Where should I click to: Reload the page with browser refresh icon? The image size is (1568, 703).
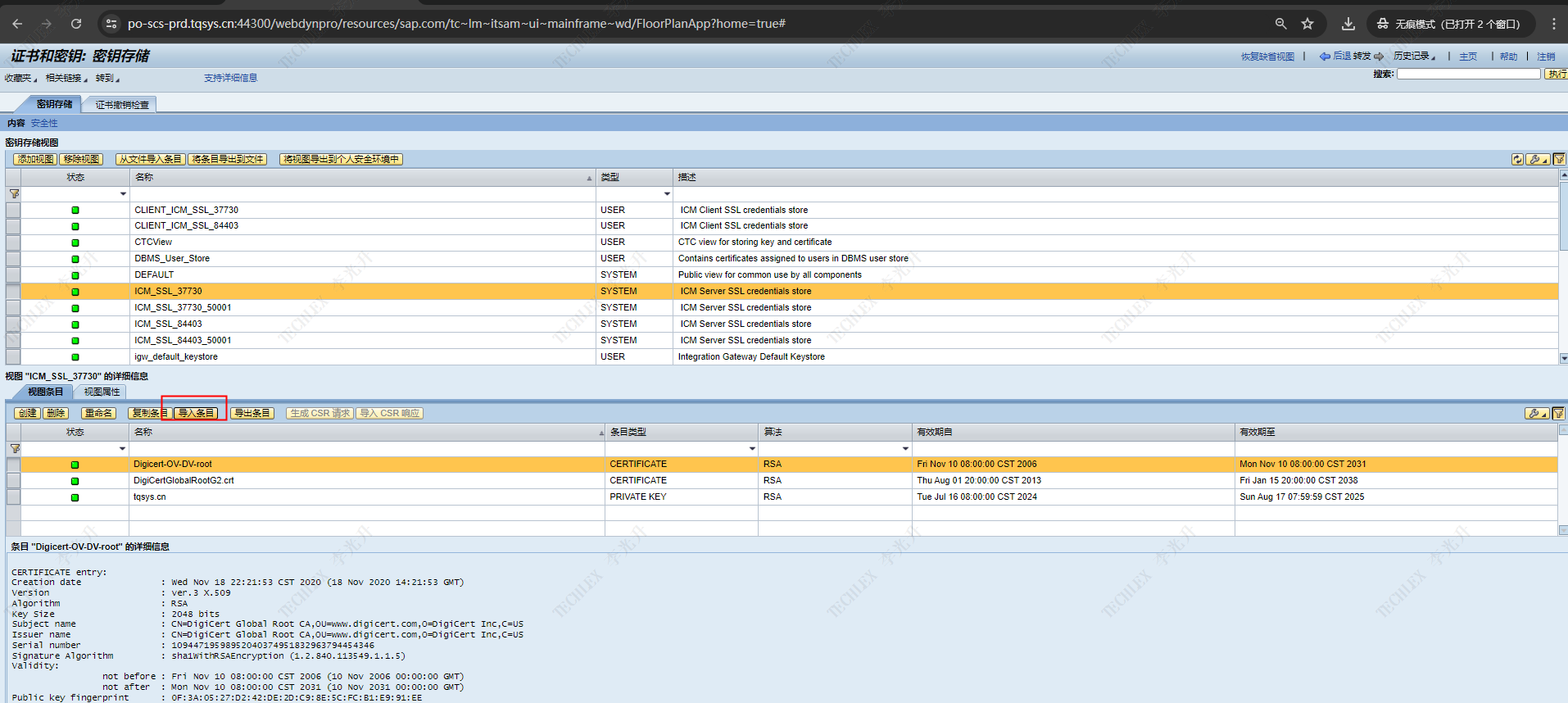click(x=76, y=24)
